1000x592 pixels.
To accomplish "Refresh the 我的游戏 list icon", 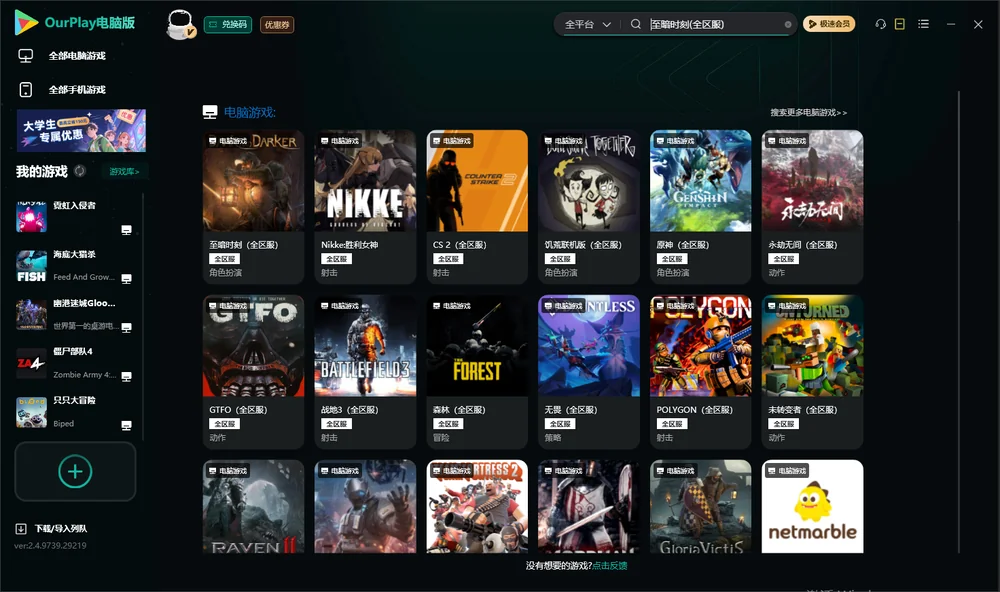I will click(80, 171).
